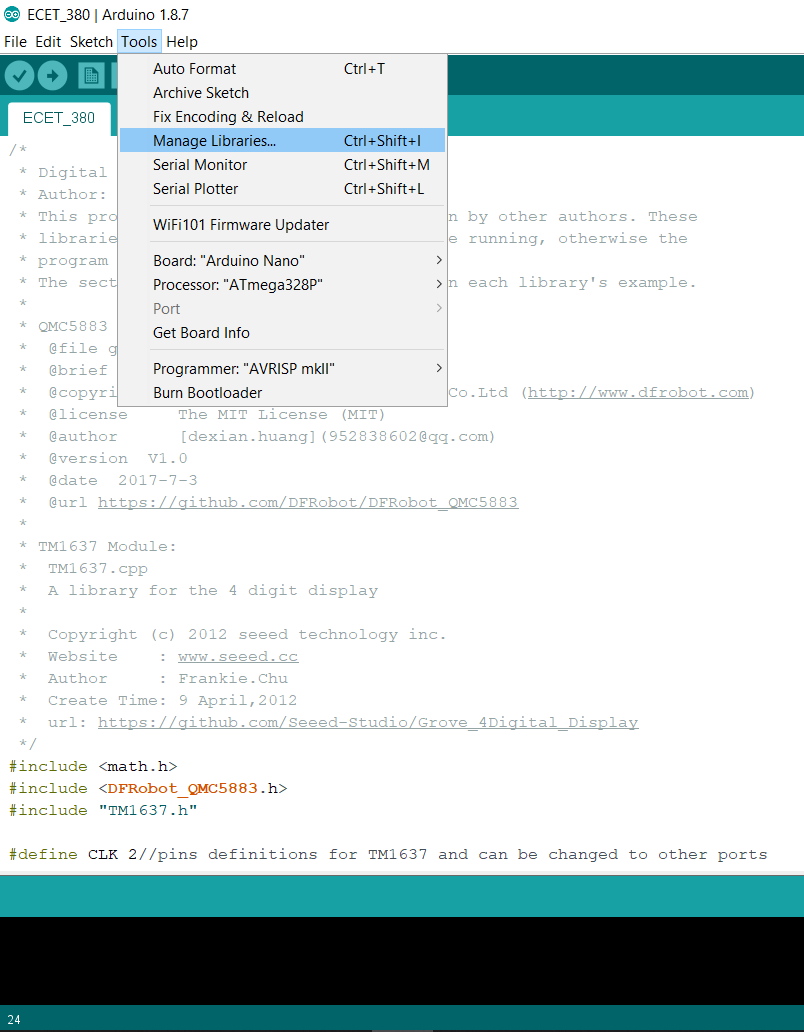Image resolution: width=804 pixels, height=1032 pixels.
Task: Open the Sketch menu
Action: (x=91, y=41)
